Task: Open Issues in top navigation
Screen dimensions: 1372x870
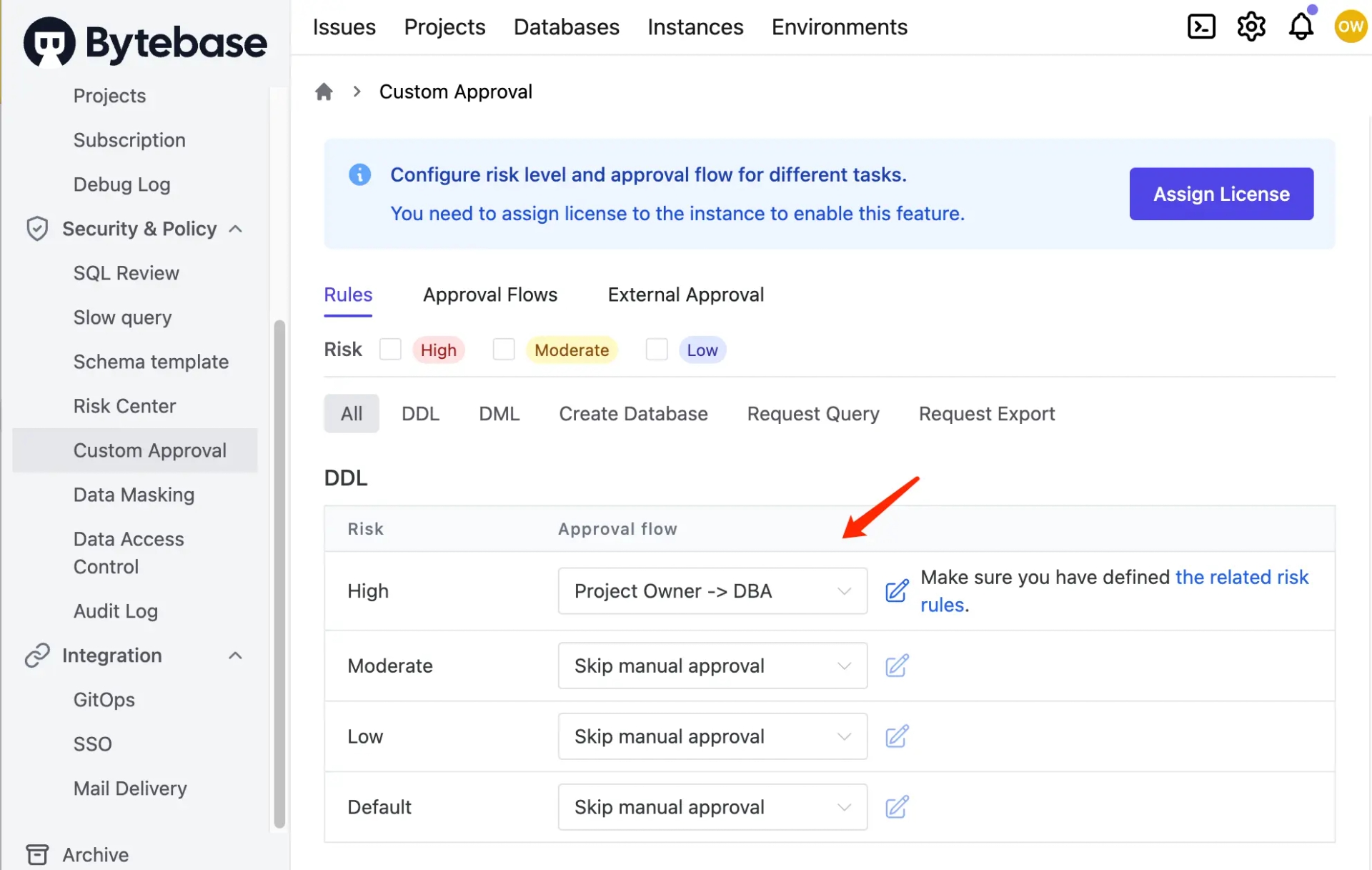Action: click(344, 27)
